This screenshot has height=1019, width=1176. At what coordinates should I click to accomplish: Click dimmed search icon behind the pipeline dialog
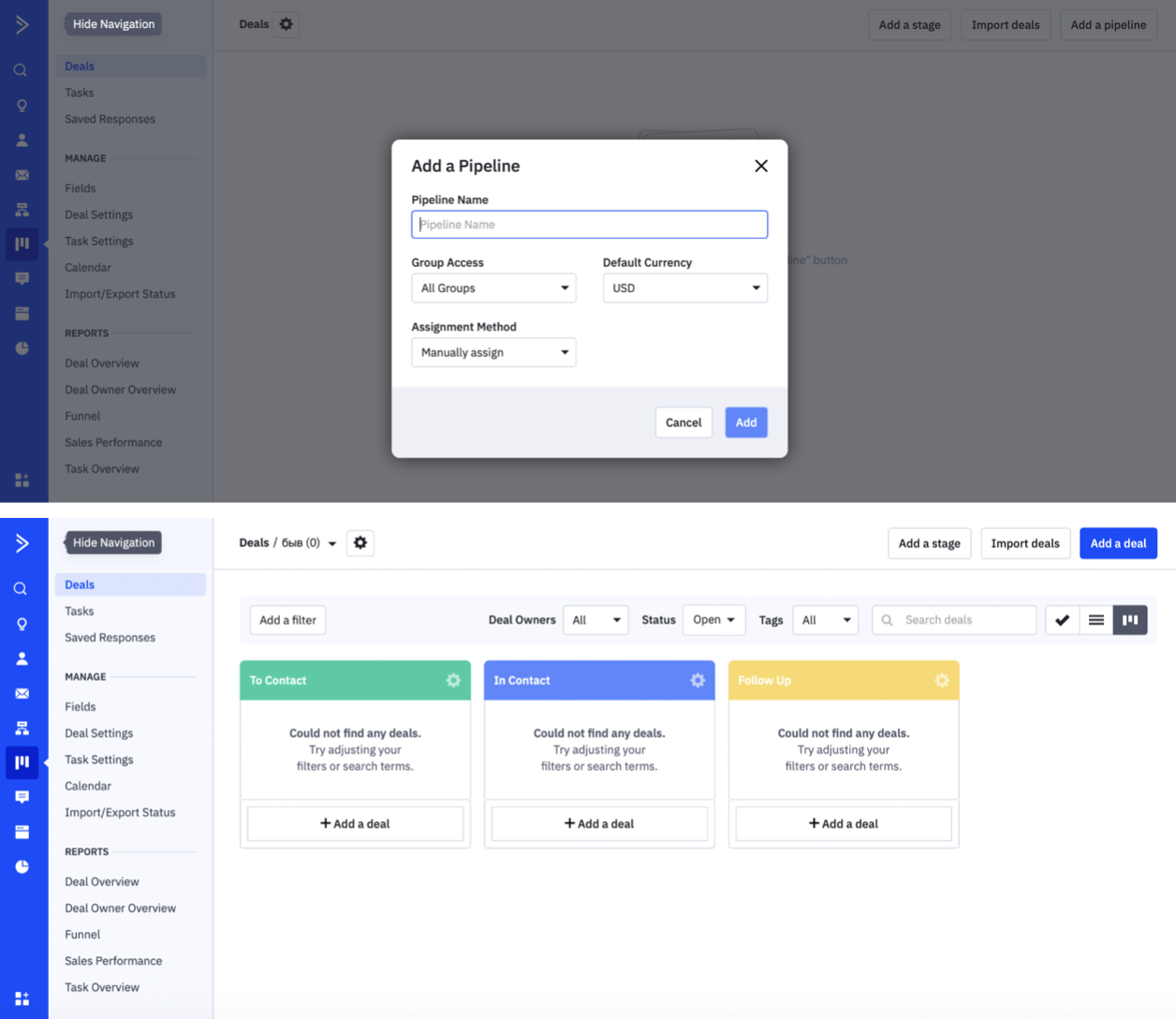21,70
